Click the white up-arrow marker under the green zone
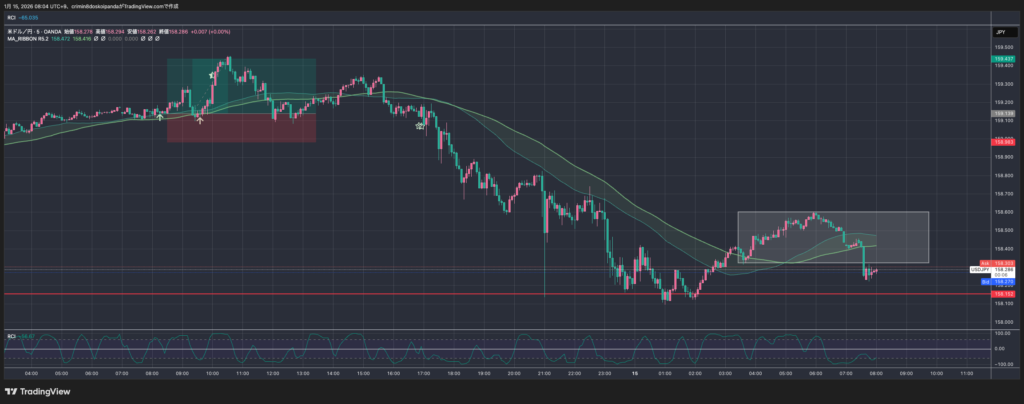This screenshot has width=1024, height=404. pos(200,120)
